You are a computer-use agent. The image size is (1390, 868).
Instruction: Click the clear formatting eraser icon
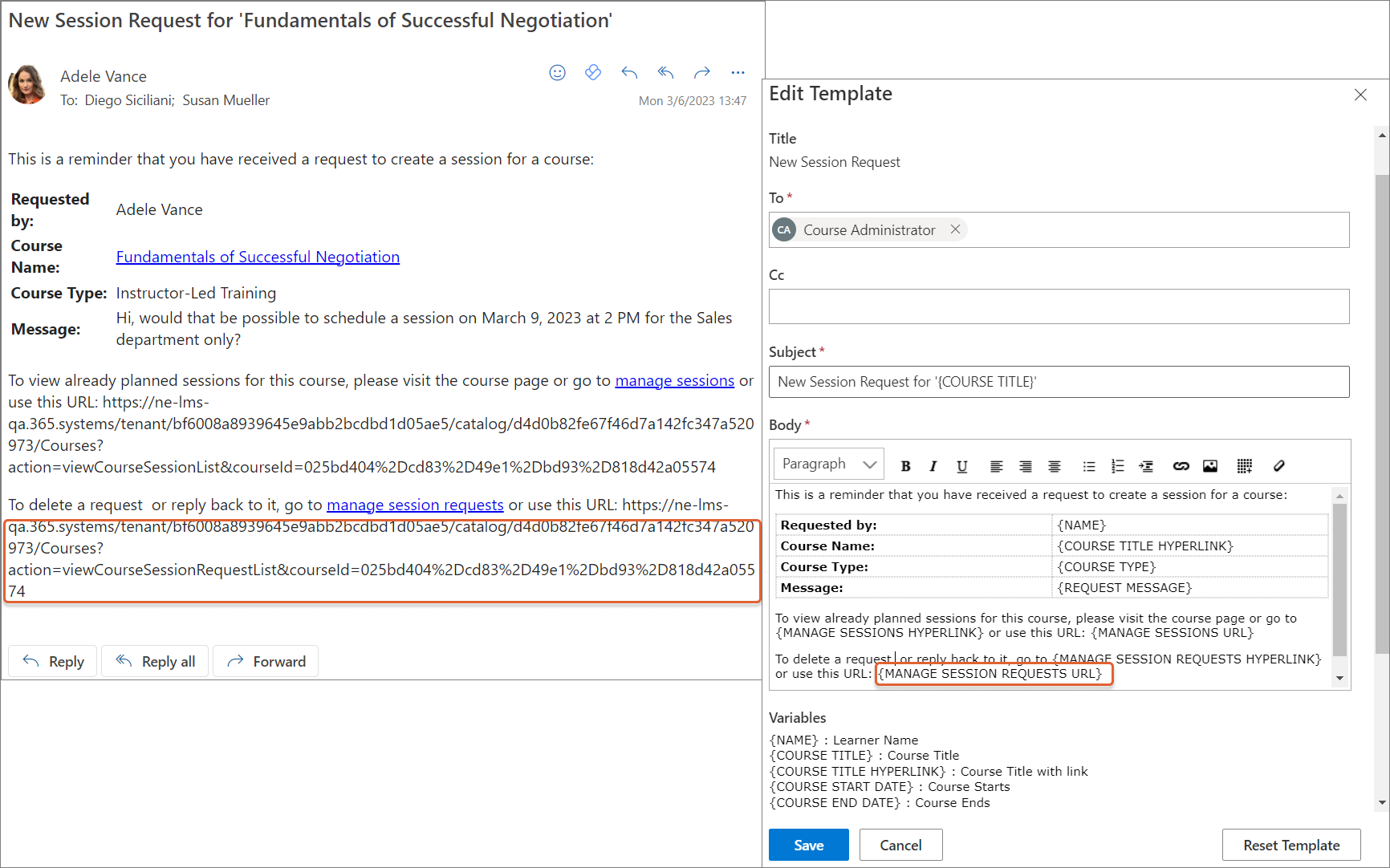(1279, 466)
